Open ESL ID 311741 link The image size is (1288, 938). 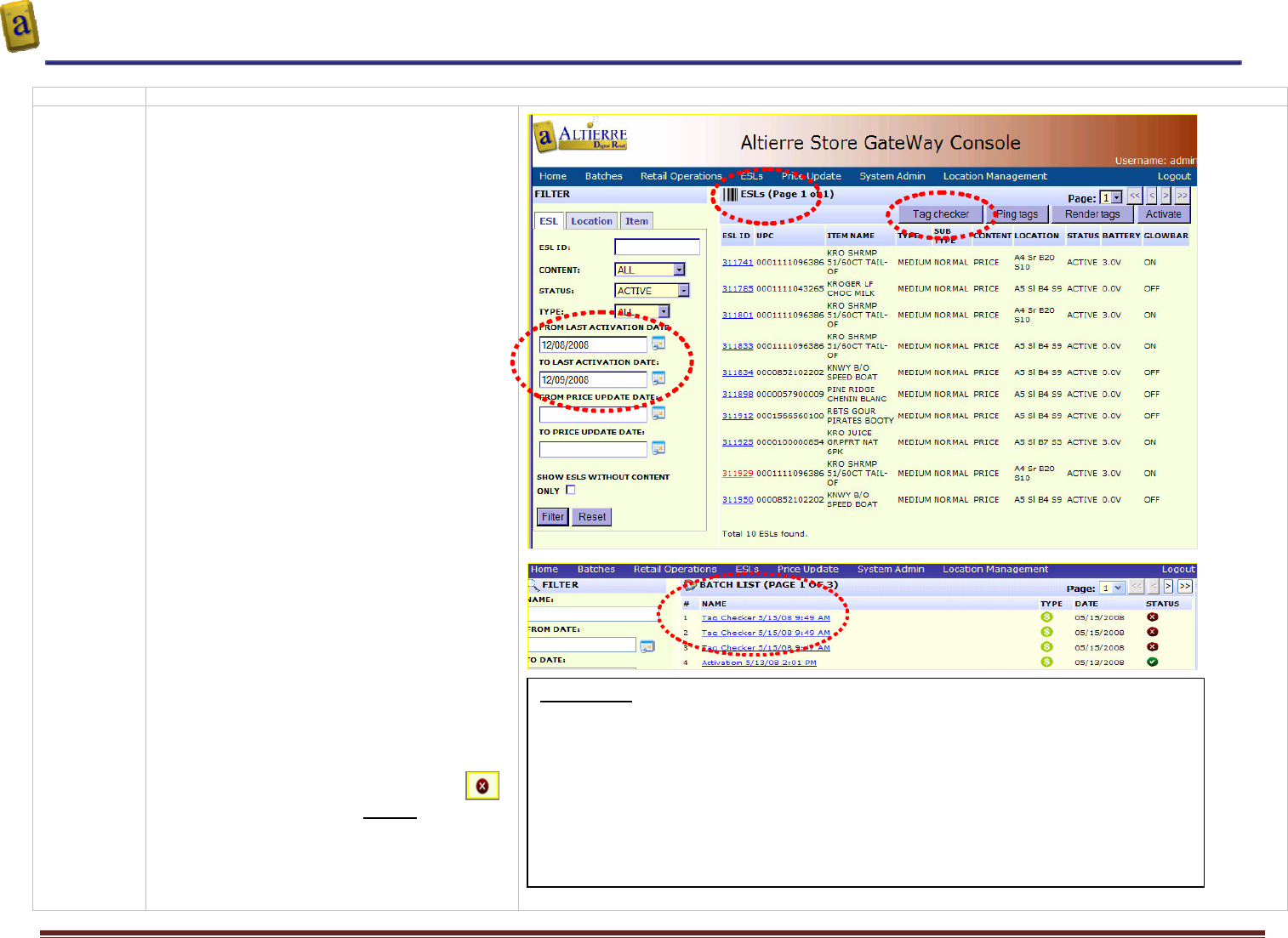(738, 263)
